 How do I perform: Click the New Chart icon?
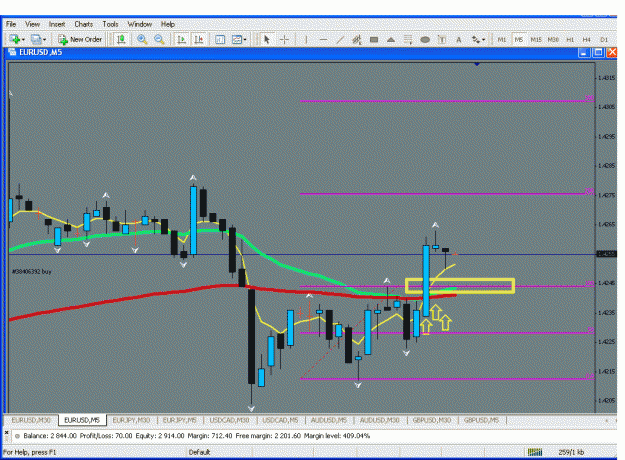click(x=15, y=39)
